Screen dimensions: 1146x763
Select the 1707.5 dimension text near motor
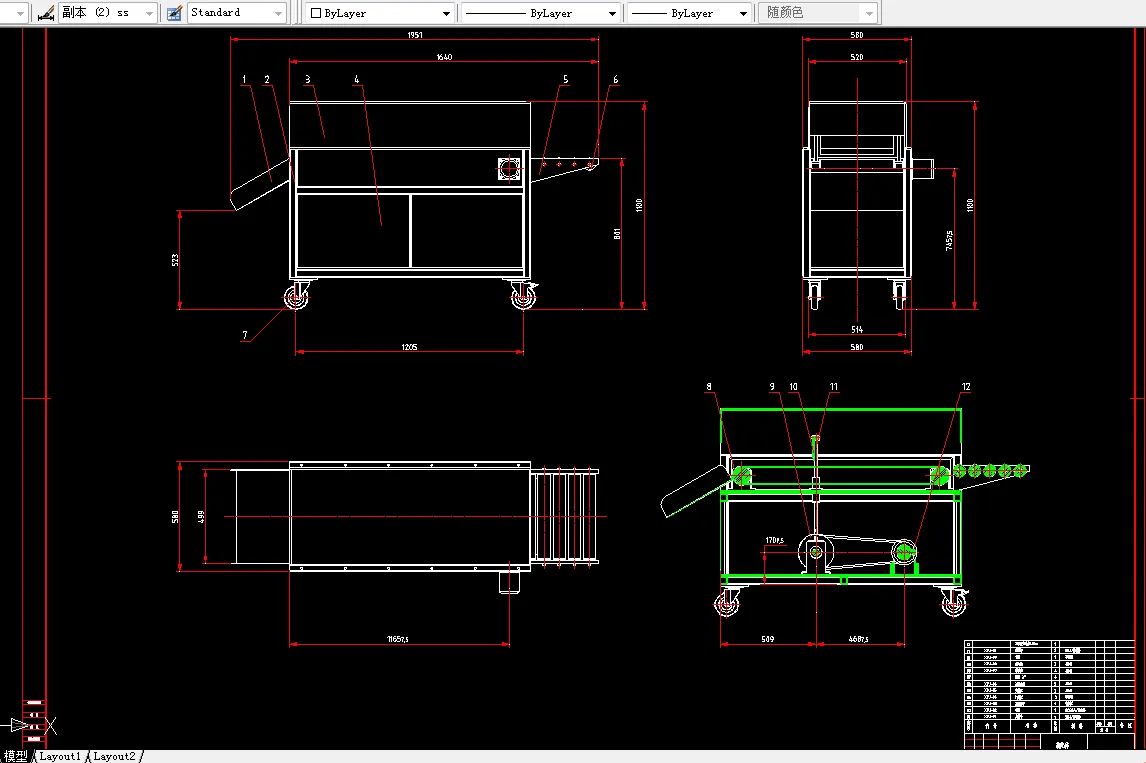point(775,541)
